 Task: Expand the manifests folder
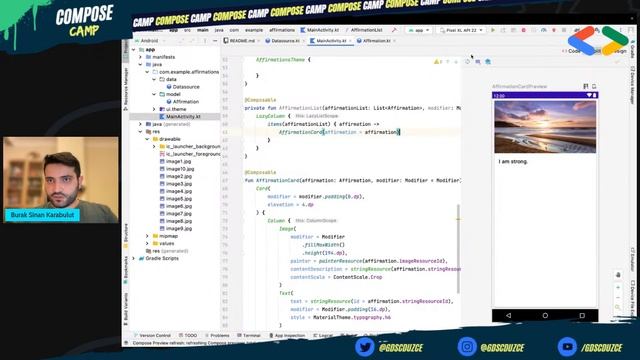(x=140, y=57)
